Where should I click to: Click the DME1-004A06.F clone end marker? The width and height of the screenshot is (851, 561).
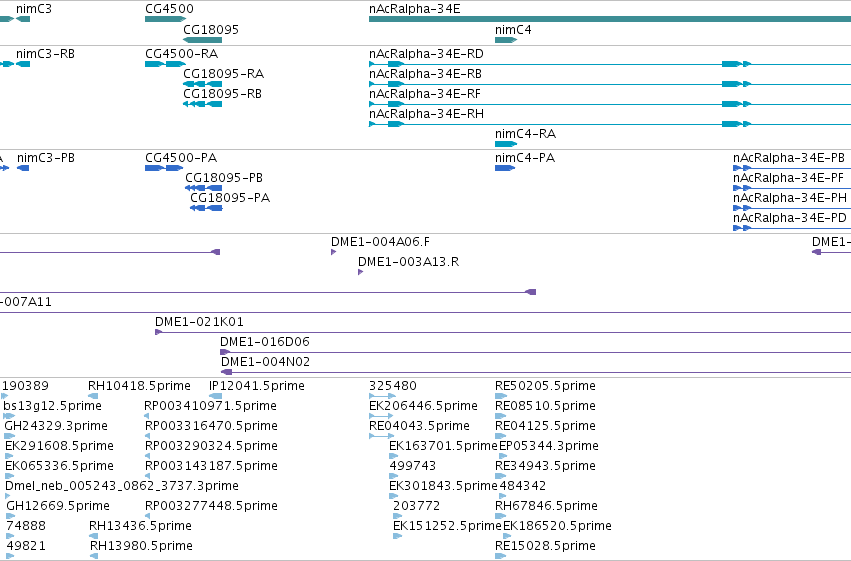point(333,252)
